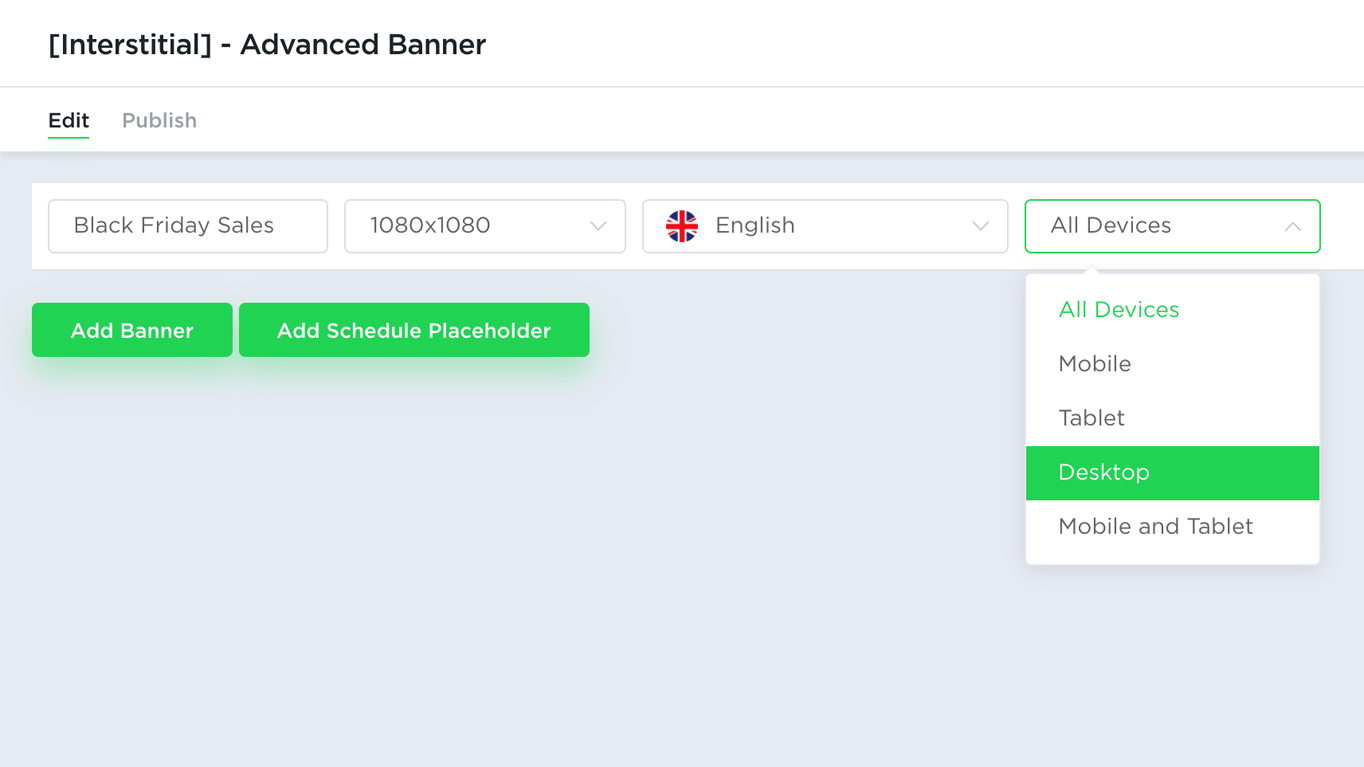This screenshot has width=1364, height=767.
Task: Click the All Devices dropdown field
Action: click(x=1172, y=226)
